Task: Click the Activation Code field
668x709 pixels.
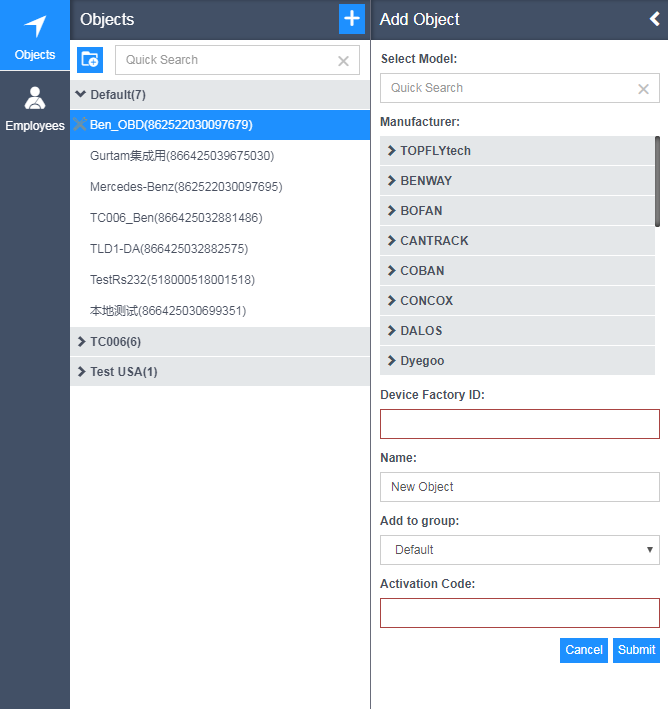Action: click(520, 613)
